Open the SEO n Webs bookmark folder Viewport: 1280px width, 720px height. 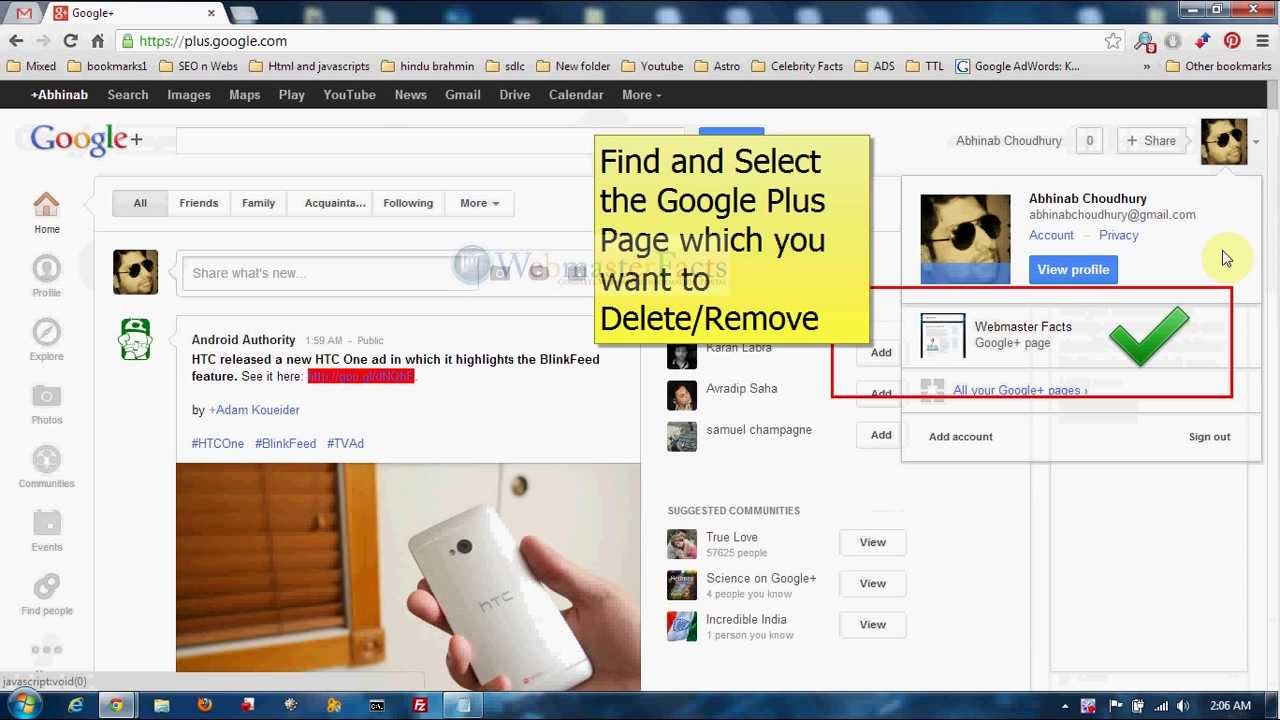(198, 66)
